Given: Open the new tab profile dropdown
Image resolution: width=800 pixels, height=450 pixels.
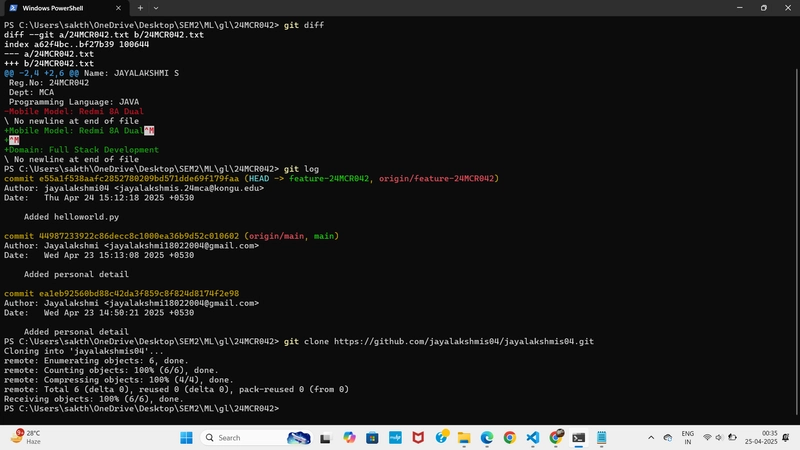Looking at the screenshot, I should pyautogui.click(x=156, y=8).
